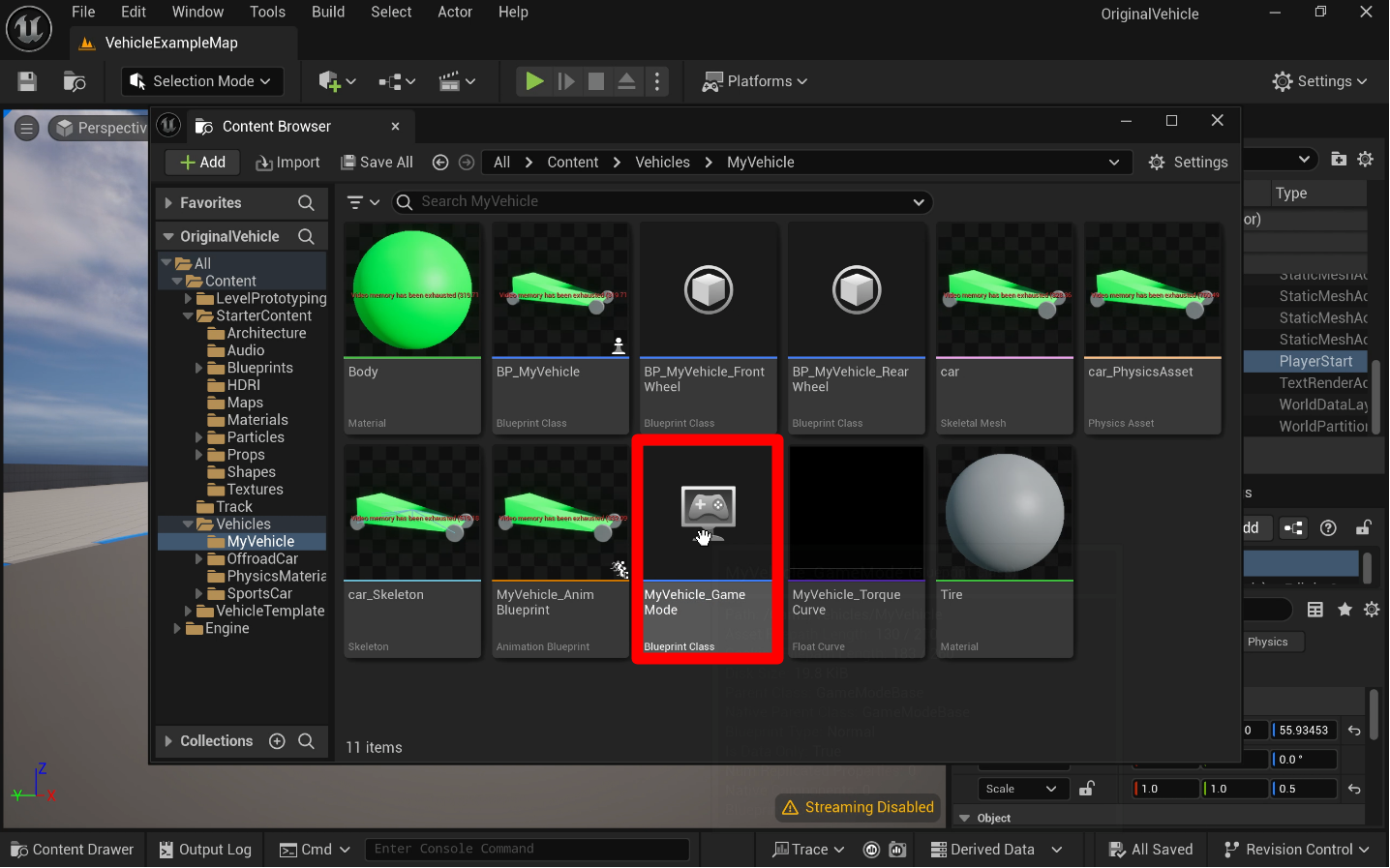Open the Trace dropdown
The height and width of the screenshot is (868, 1390).
pyautogui.click(x=808, y=850)
